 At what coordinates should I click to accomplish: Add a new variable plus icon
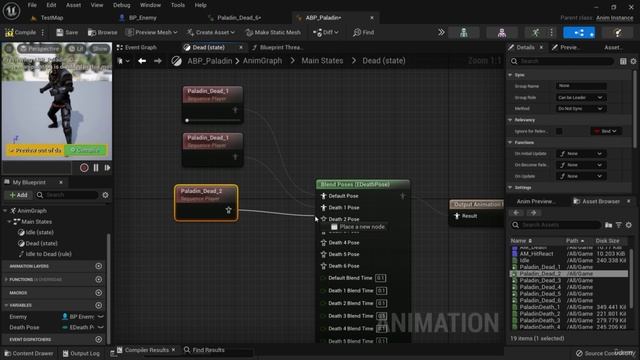point(98,305)
